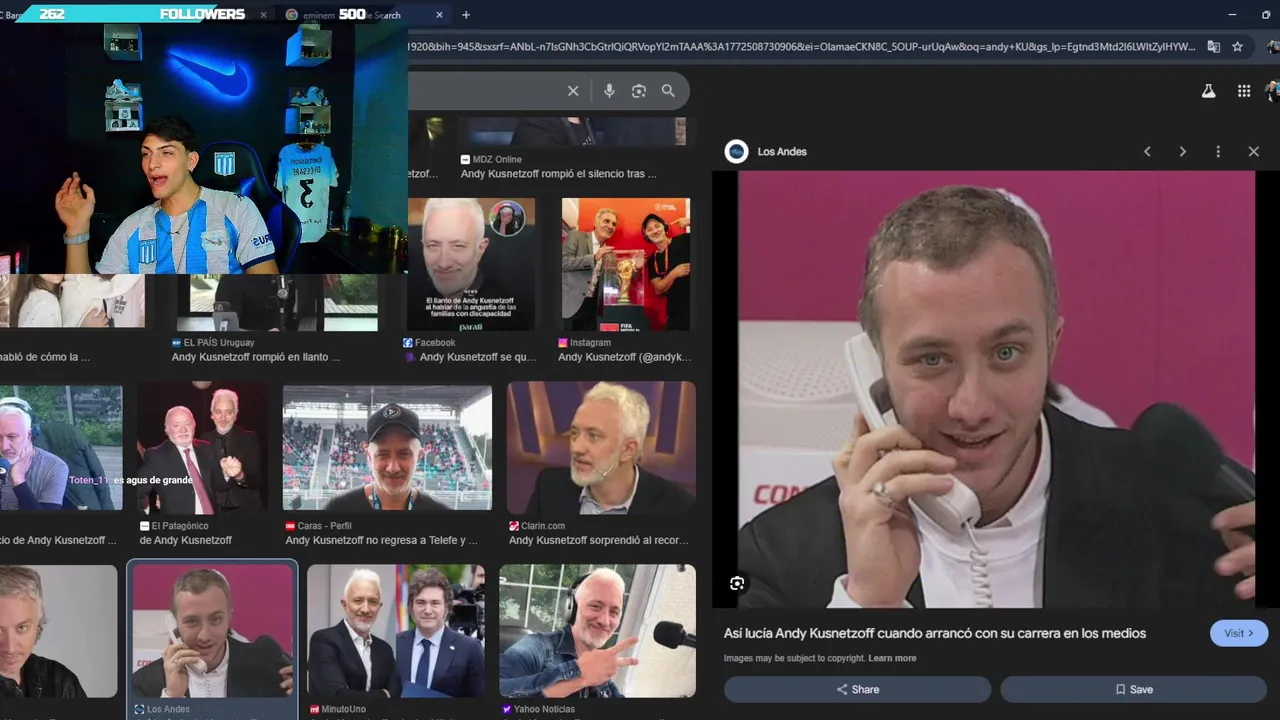Open El Patagónico thumbnail of two men
The image size is (1280, 720).
click(x=202, y=447)
